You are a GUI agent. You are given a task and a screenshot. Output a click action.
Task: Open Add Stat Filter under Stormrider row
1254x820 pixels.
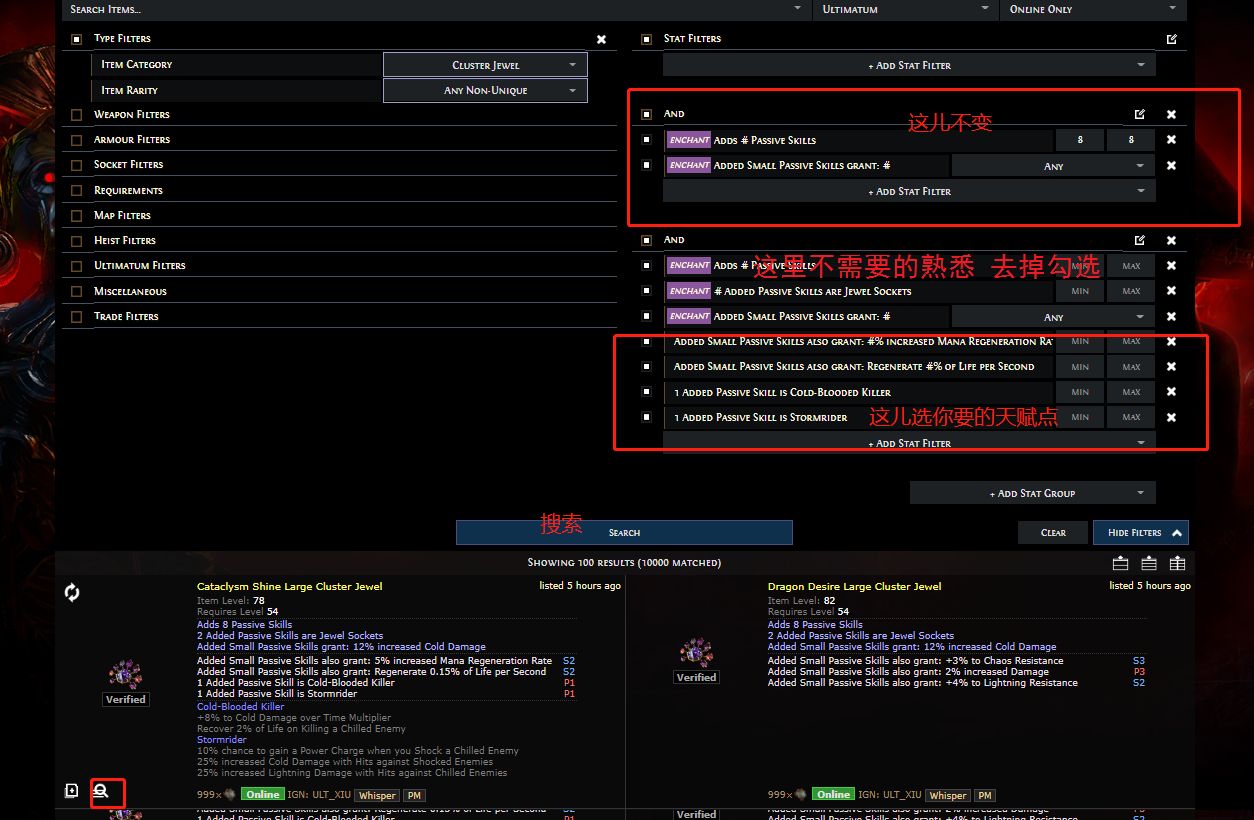(x=909, y=443)
